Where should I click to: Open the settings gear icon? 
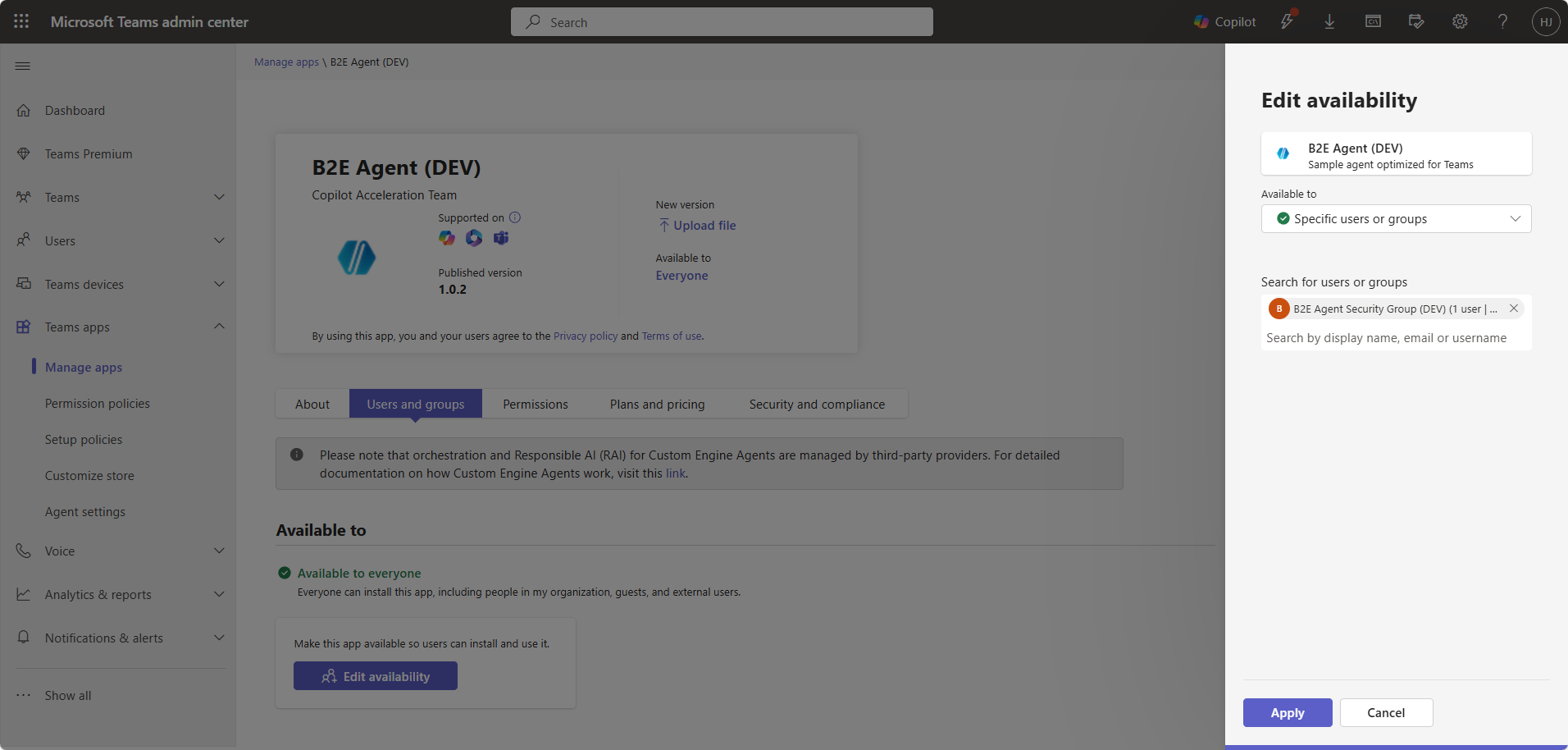(1460, 22)
